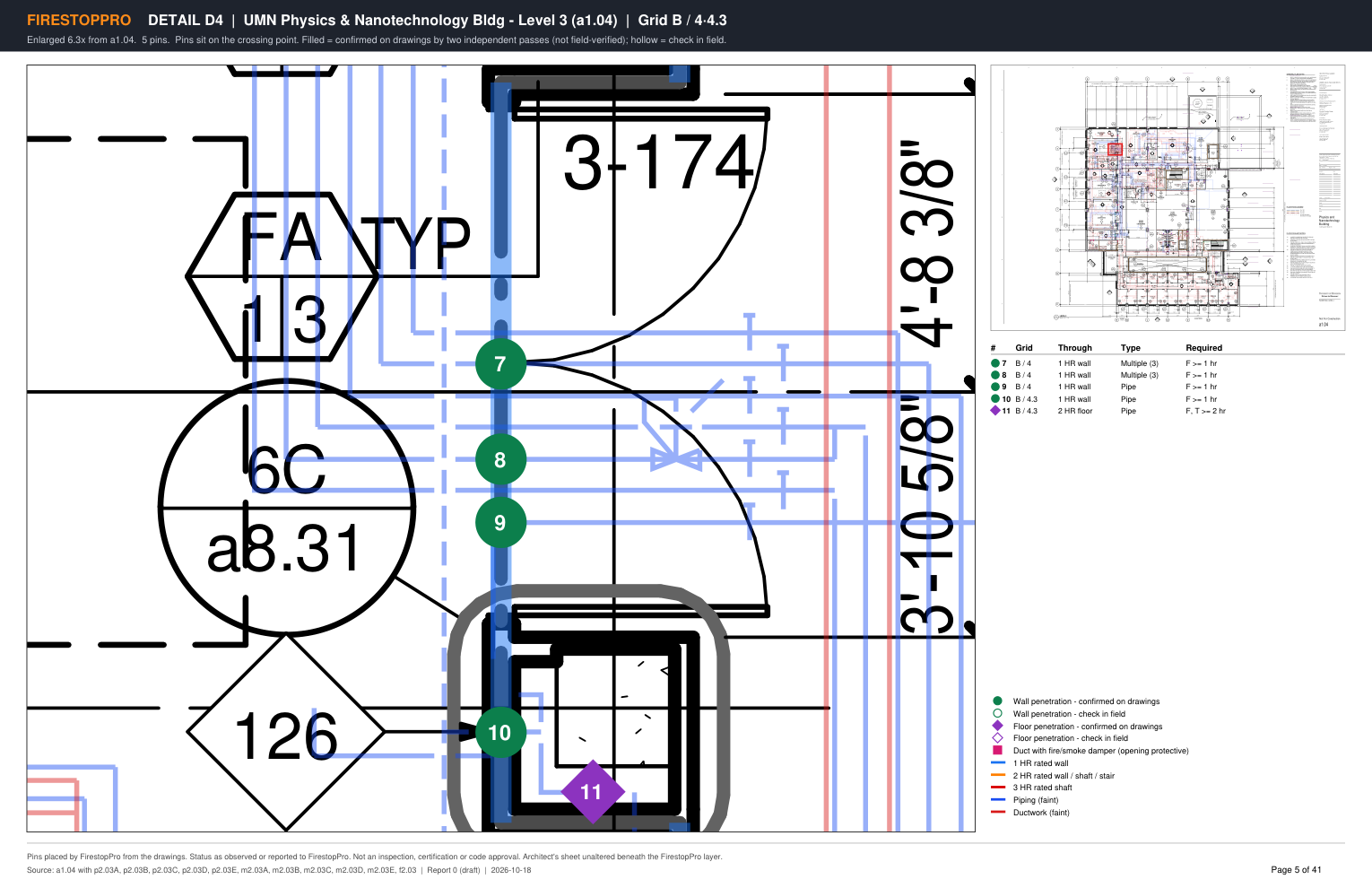This screenshot has width=1372, height=888.
Task: Click the red Ductwork (faint) line swatch
Action: pos(998,812)
